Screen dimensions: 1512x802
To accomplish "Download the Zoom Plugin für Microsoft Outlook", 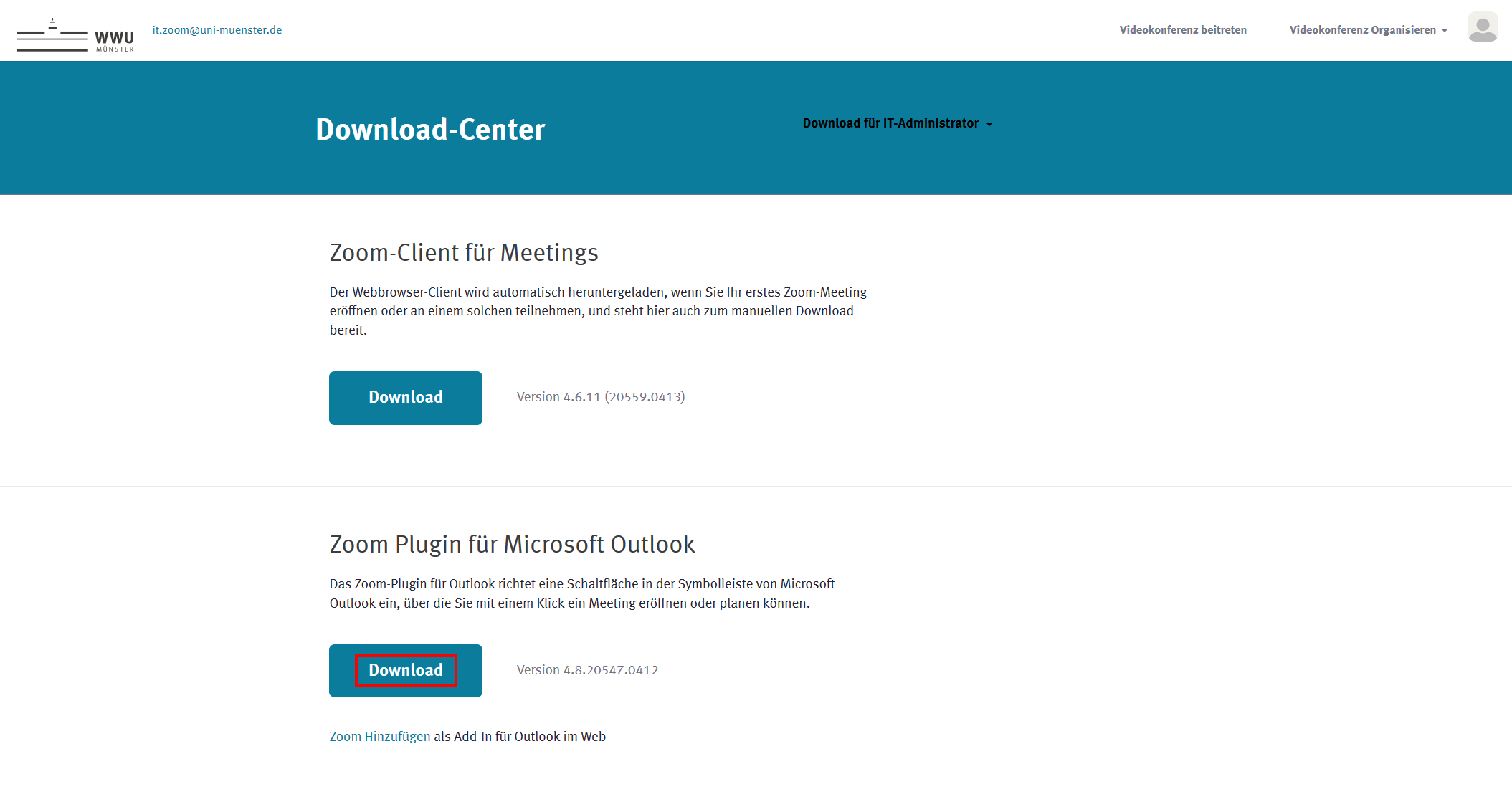I will (405, 671).
